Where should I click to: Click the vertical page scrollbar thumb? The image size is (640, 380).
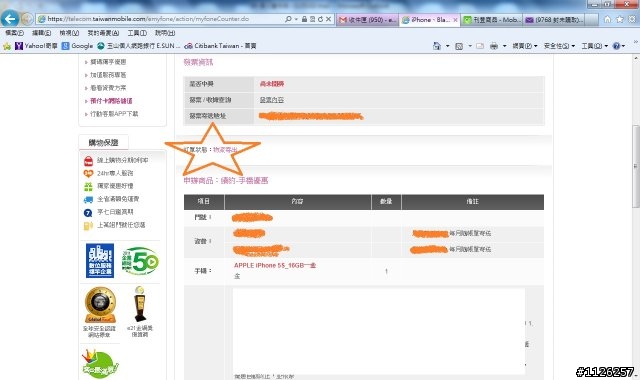pyautogui.click(x=636, y=167)
